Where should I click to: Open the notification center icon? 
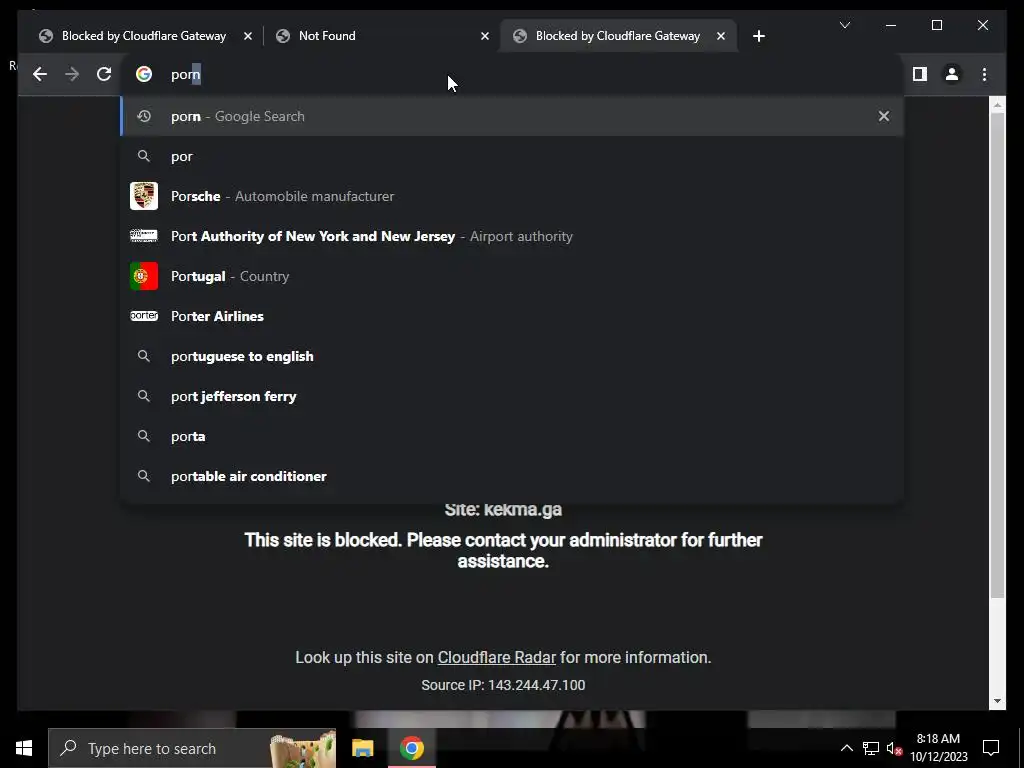pyautogui.click(x=991, y=748)
